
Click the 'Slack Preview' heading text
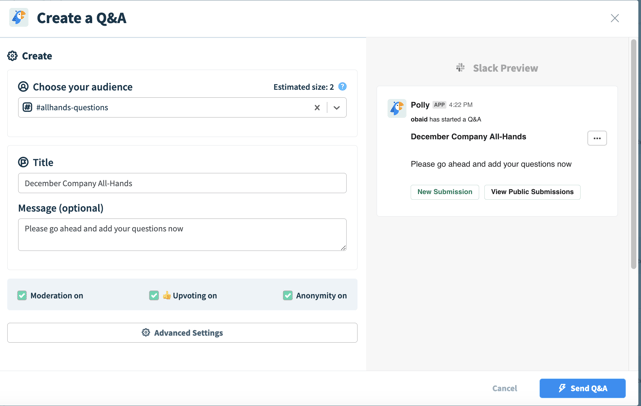[506, 68]
